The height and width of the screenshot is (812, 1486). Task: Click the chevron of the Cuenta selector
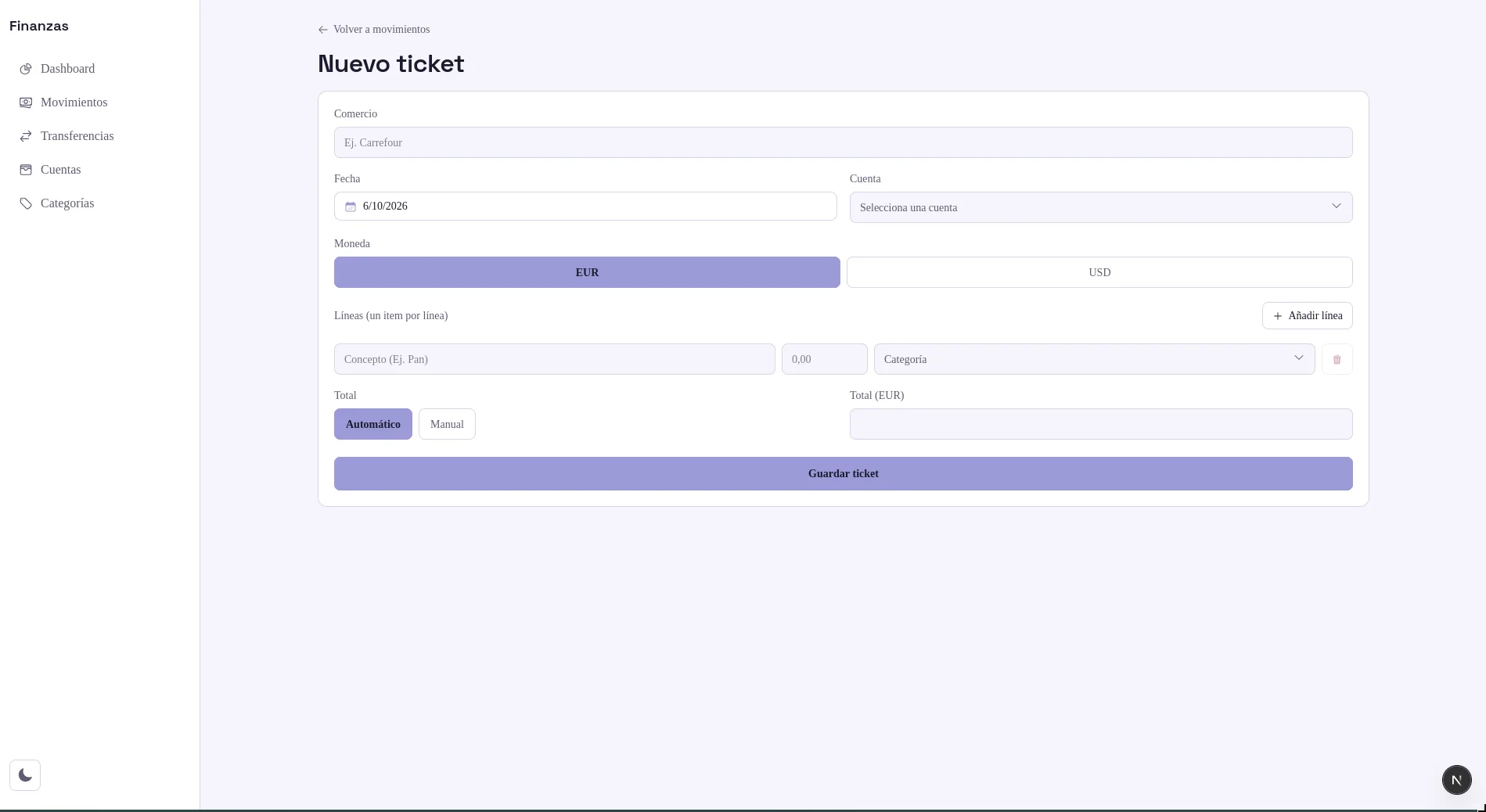coord(1337,207)
